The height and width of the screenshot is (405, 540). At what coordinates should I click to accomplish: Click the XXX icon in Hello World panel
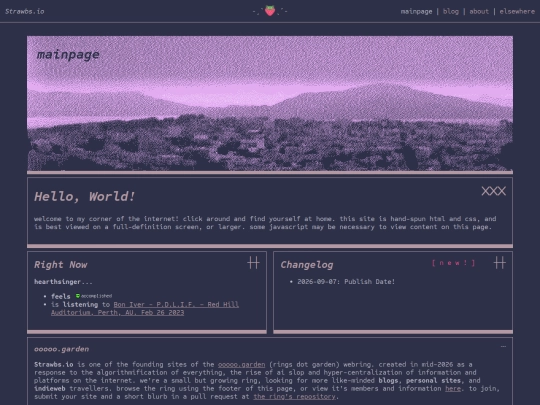[x=494, y=191]
